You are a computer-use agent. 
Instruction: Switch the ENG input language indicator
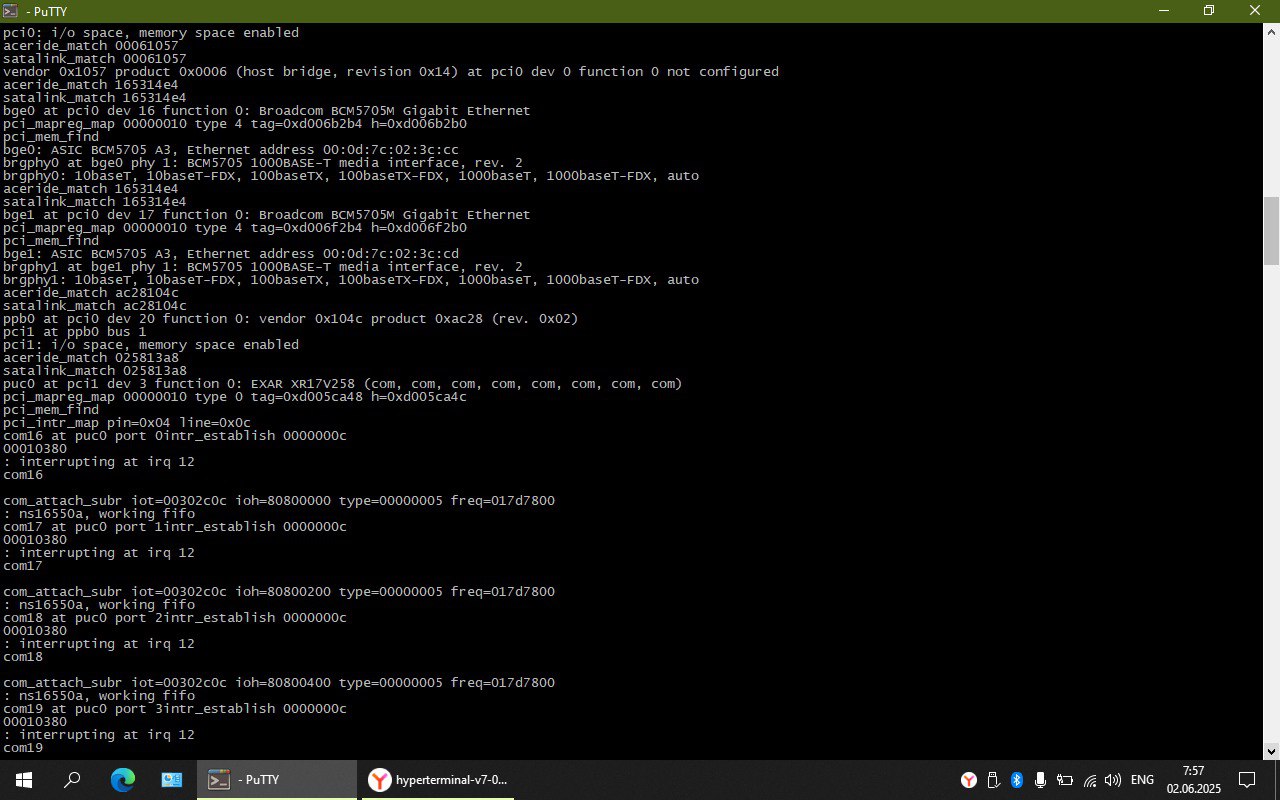coord(1142,780)
